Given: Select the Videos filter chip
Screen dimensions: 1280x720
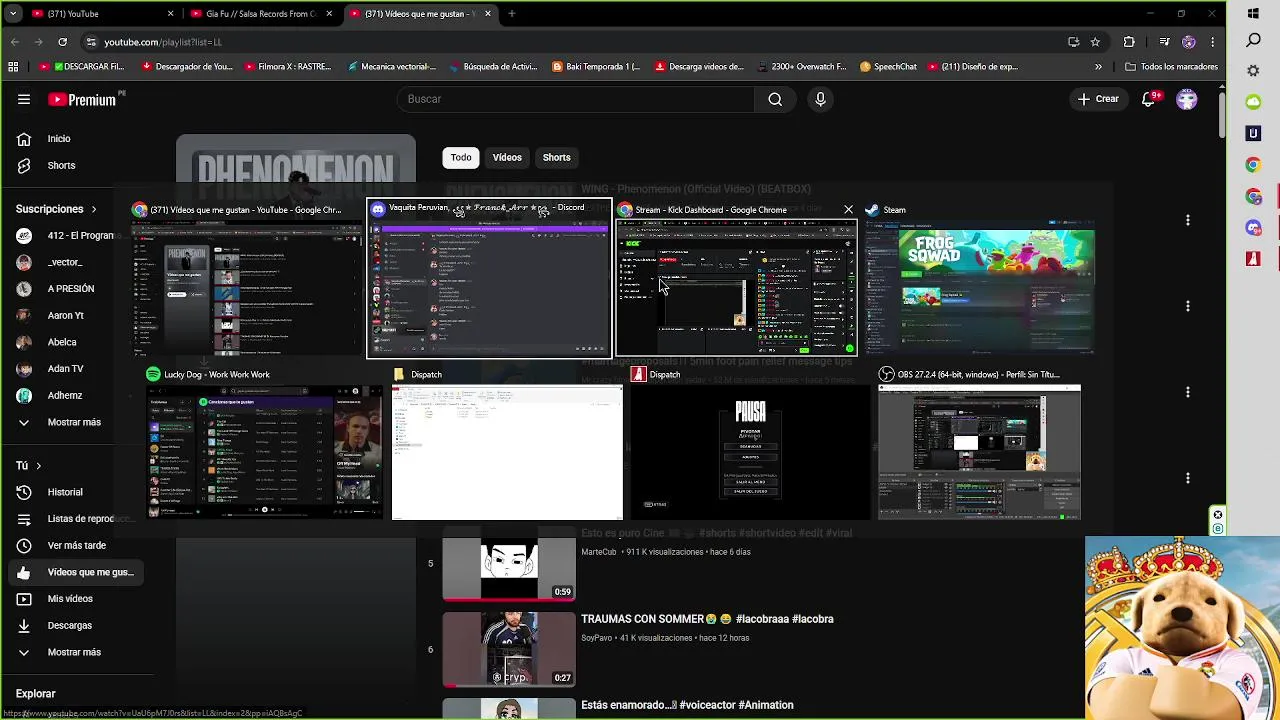Looking at the screenshot, I should coord(507,157).
